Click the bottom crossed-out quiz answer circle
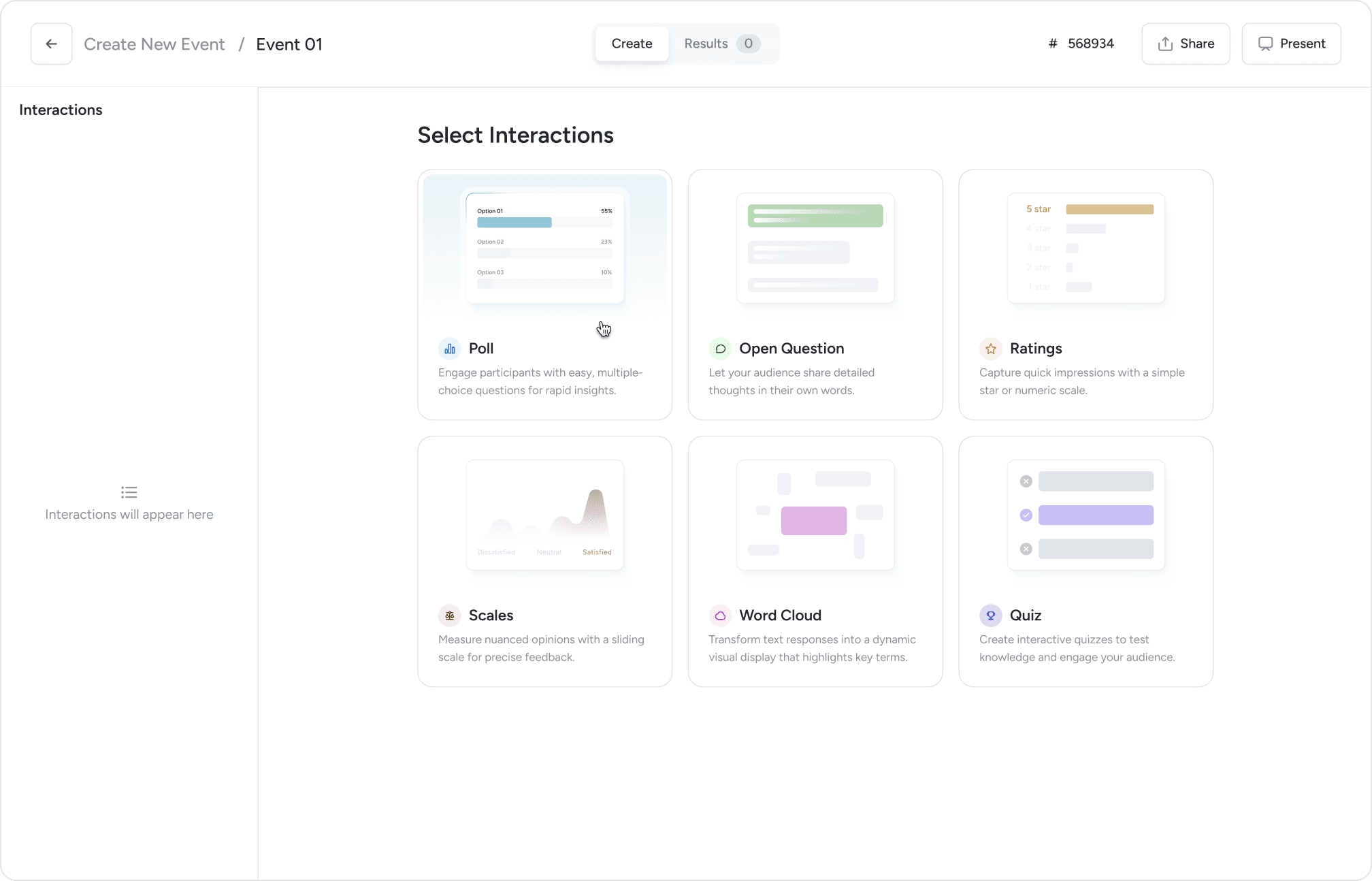Screen dimensions: 1372x881 [x=1026, y=549]
